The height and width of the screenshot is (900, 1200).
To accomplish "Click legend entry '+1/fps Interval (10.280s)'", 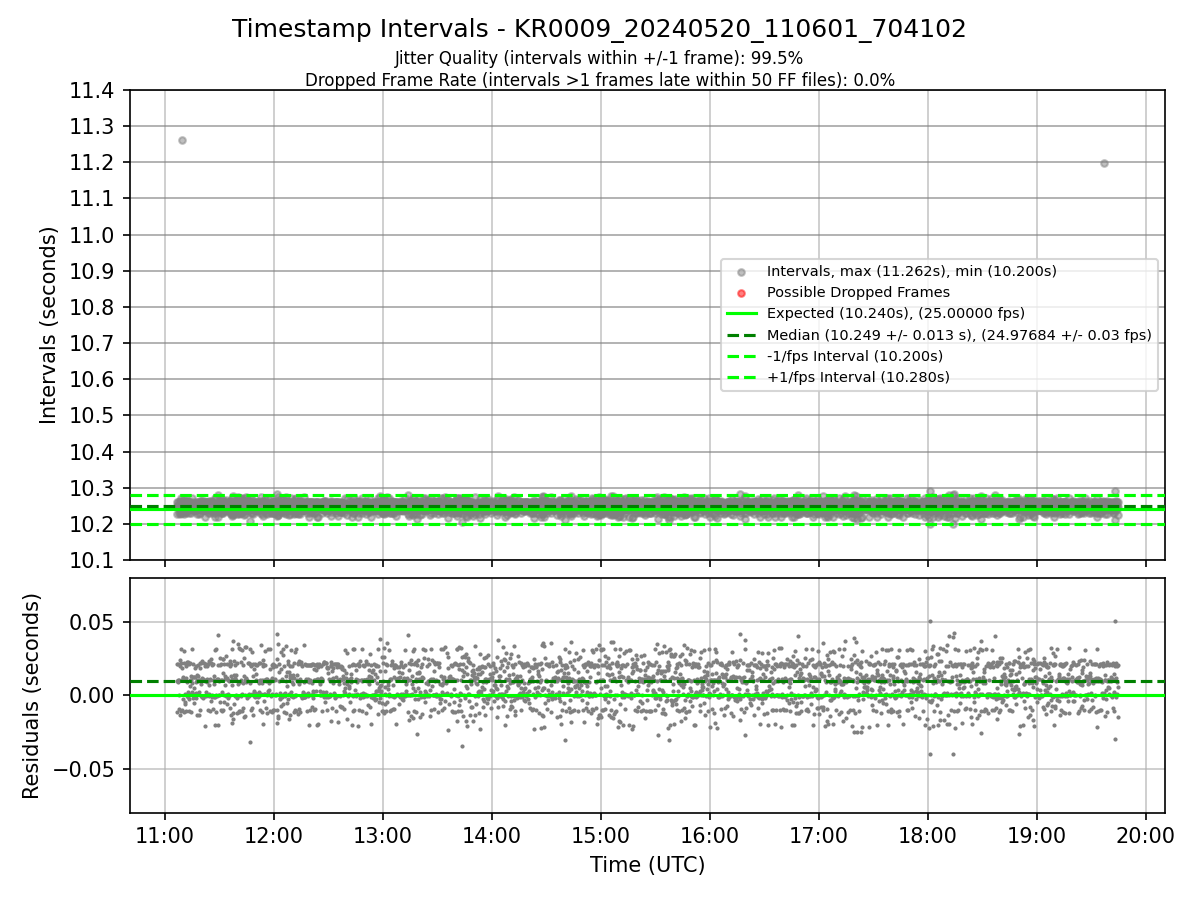I will point(858,377).
